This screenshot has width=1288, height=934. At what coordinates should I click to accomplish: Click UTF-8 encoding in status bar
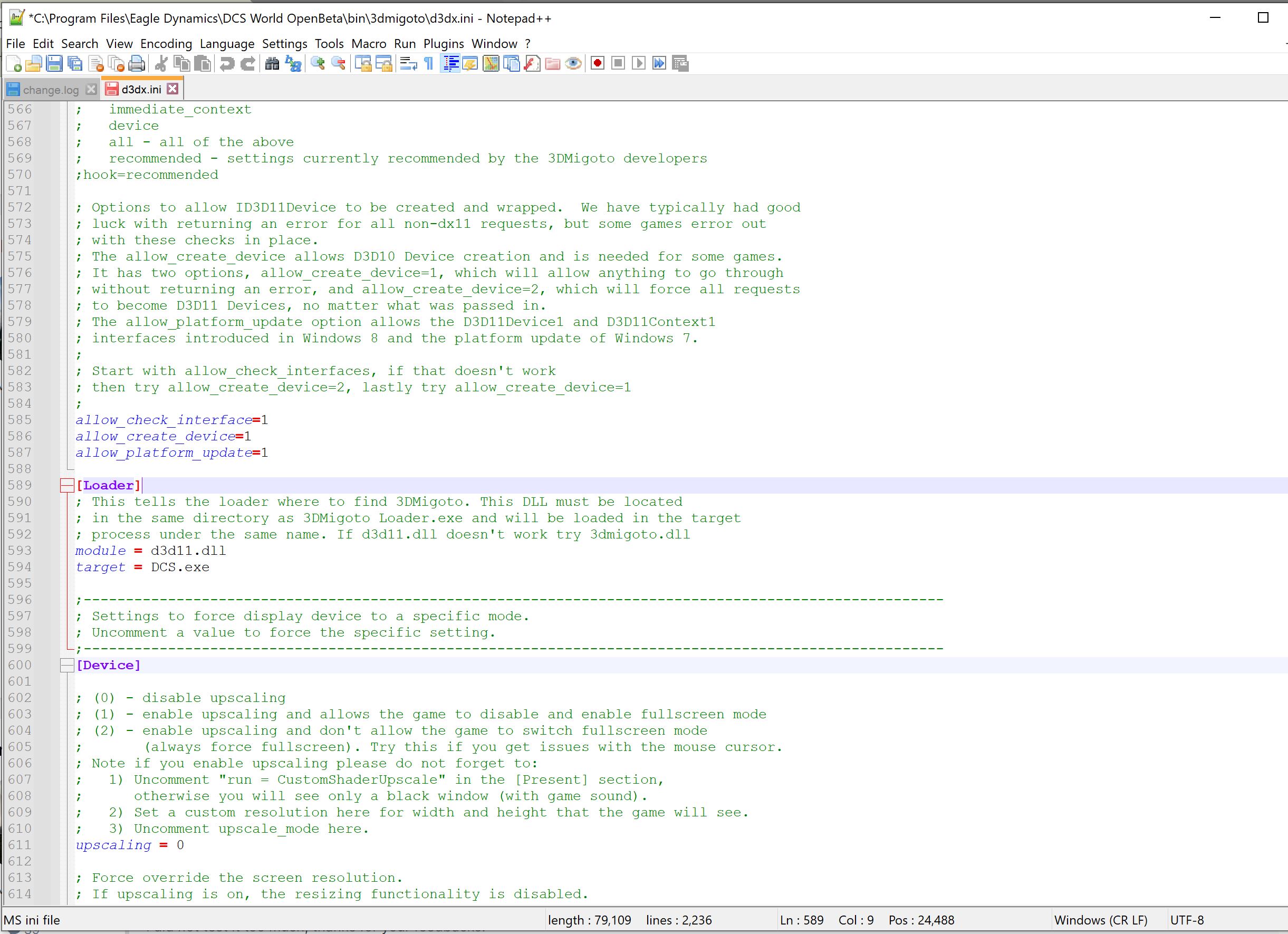click(1187, 920)
